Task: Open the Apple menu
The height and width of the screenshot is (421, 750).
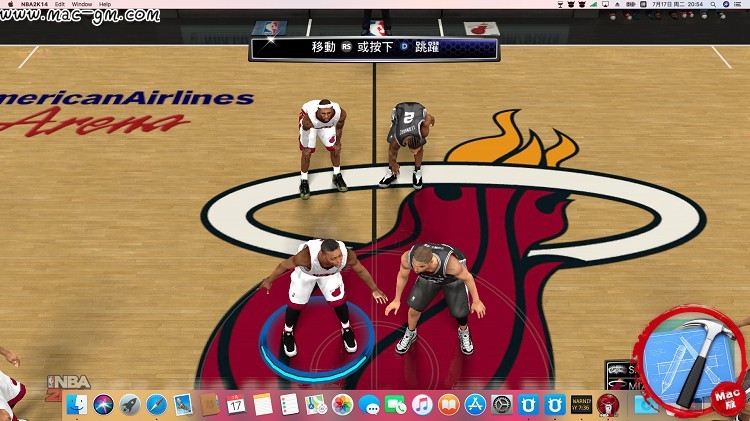Action: (11, 4)
